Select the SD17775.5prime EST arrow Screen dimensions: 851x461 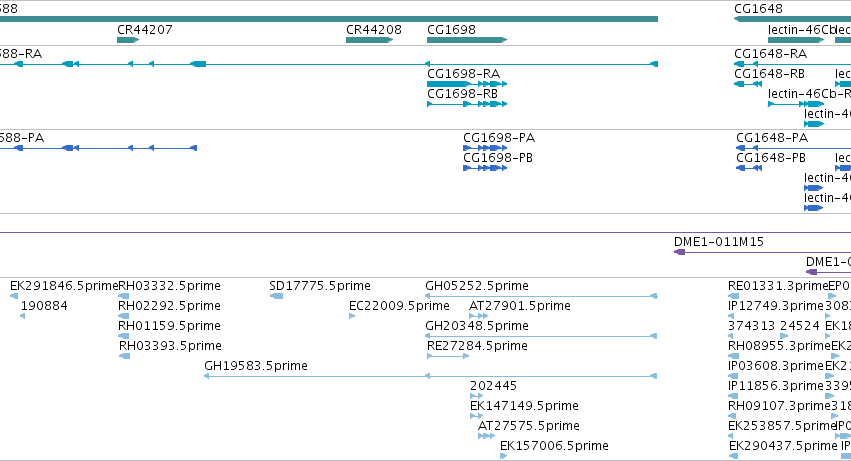pos(276,296)
